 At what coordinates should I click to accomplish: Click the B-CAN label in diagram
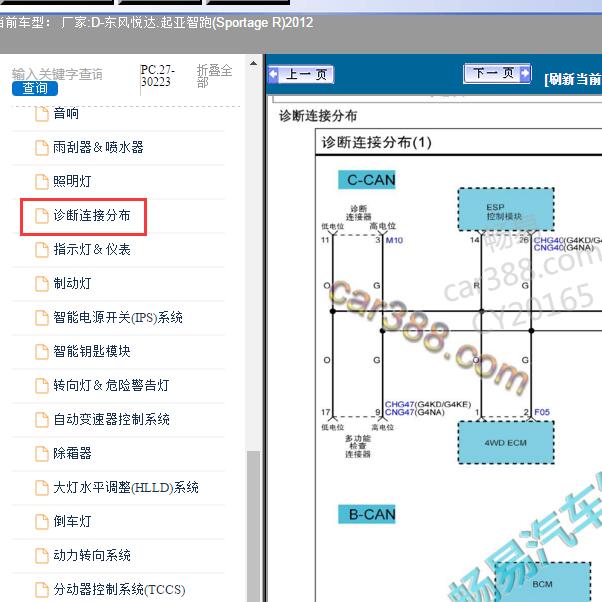[x=367, y=514]
